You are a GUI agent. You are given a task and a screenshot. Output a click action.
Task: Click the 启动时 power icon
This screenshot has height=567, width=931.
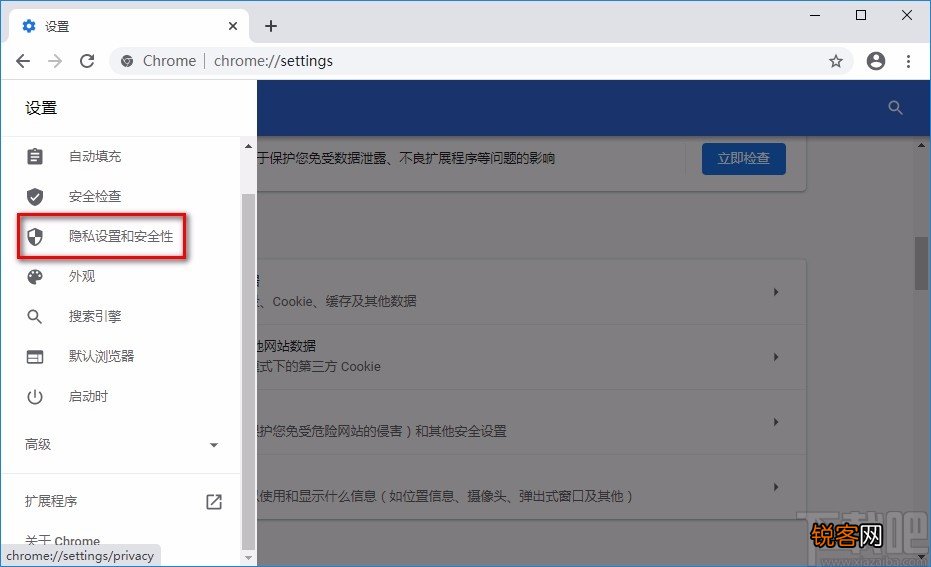(35, 397)
